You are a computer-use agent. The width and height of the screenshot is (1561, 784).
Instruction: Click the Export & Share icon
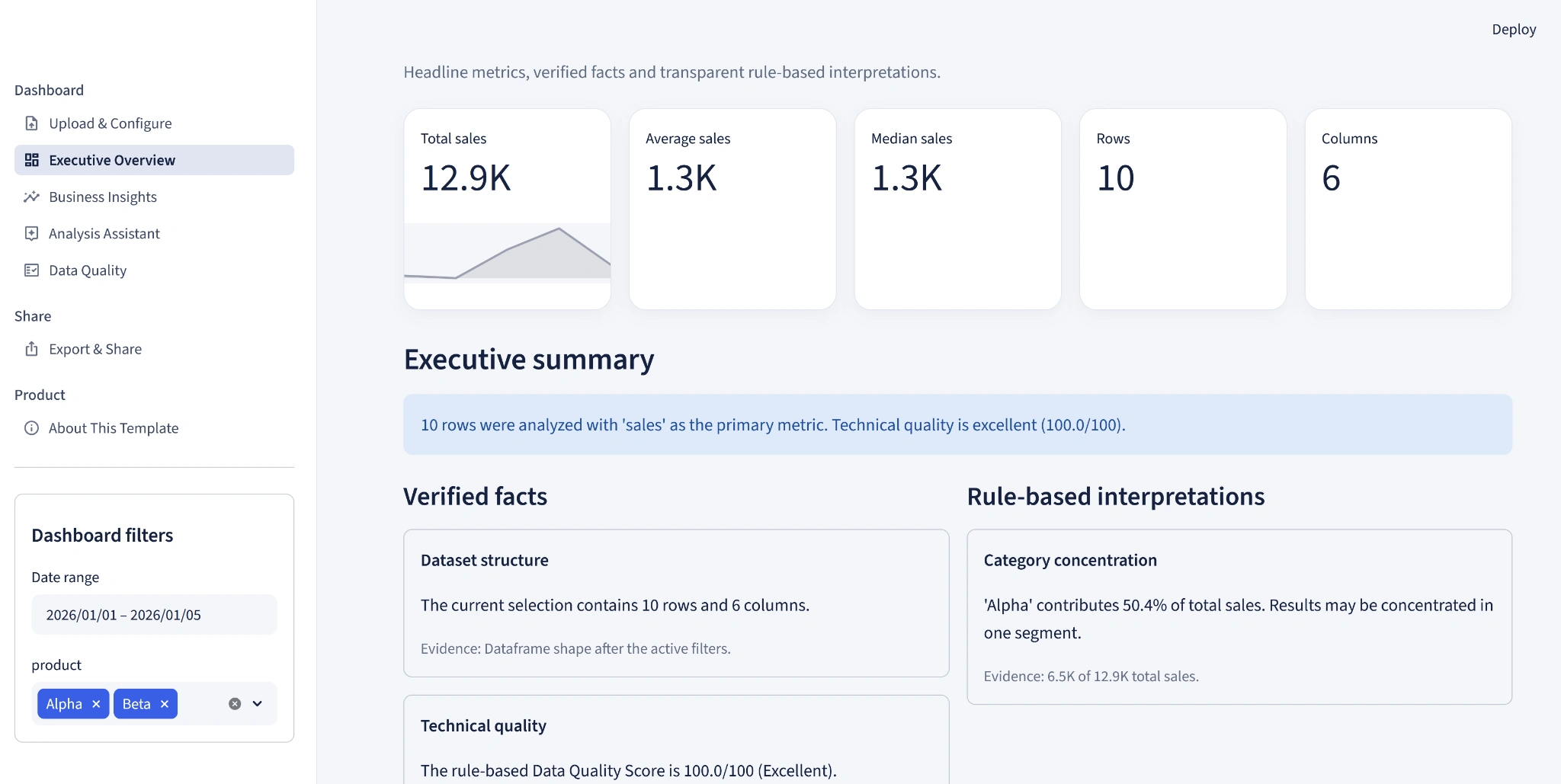(x=31, y=349)
